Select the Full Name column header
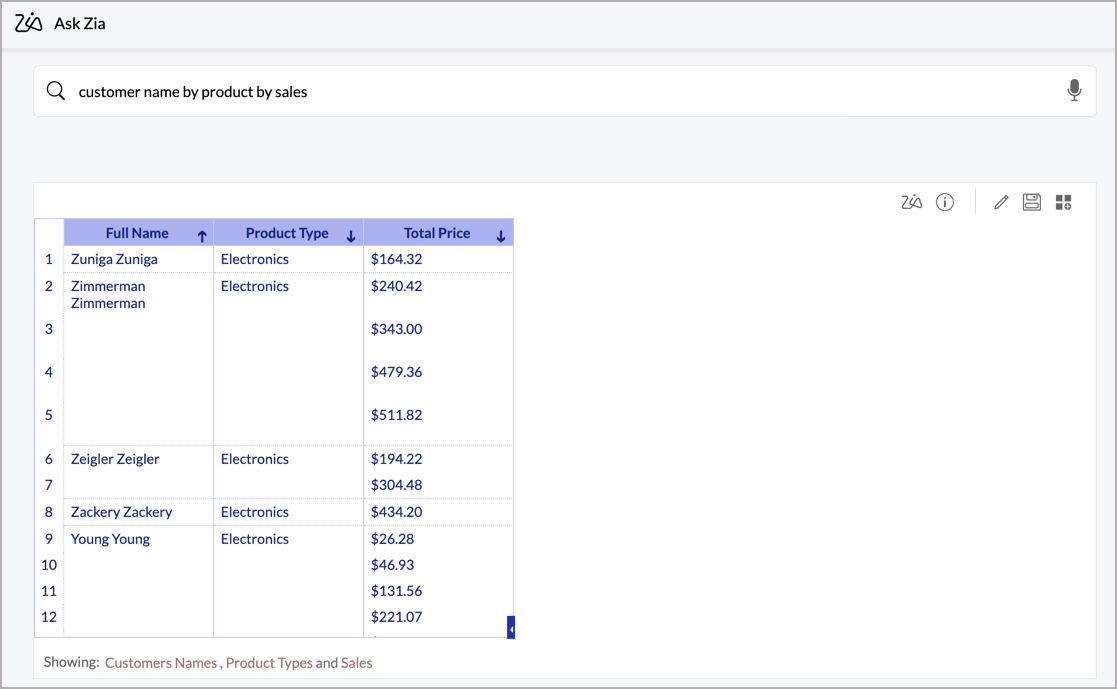Viewport: 1117px width, 689px height. [137, 233]
